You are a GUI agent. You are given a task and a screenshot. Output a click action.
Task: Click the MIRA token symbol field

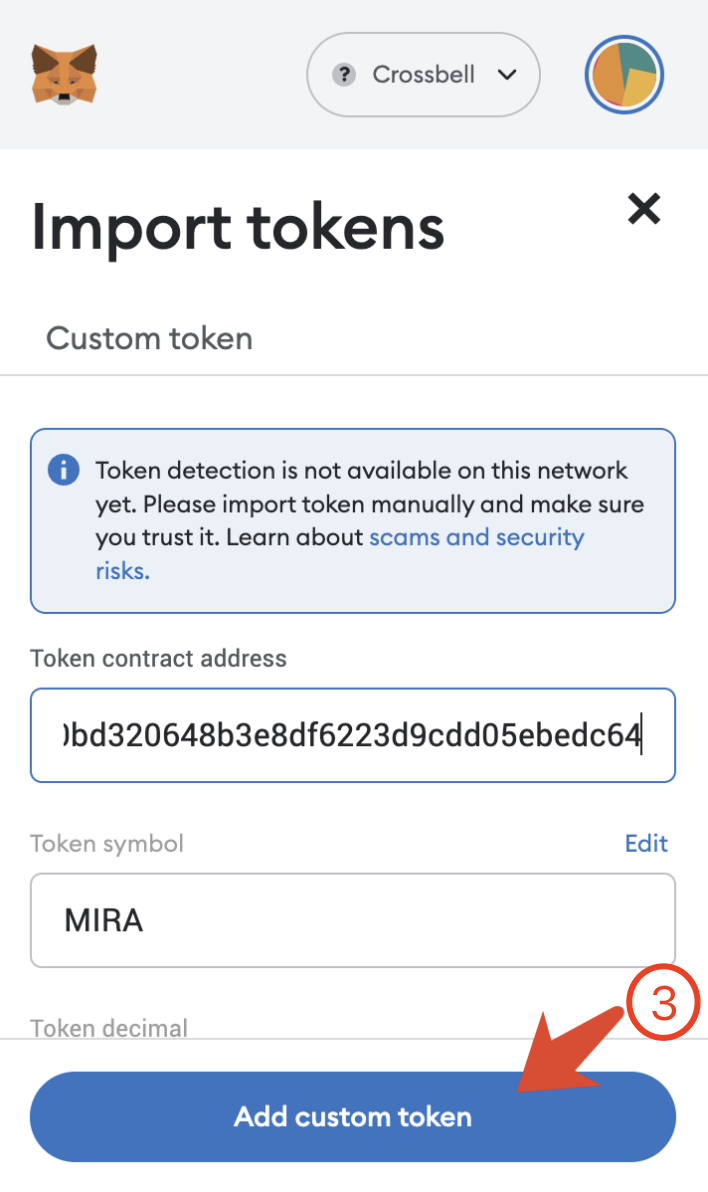(x=352, y=921)
